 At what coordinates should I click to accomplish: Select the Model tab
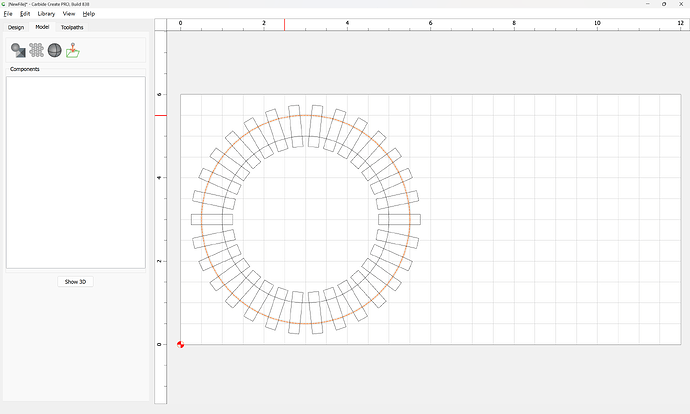tap(42, 27)
